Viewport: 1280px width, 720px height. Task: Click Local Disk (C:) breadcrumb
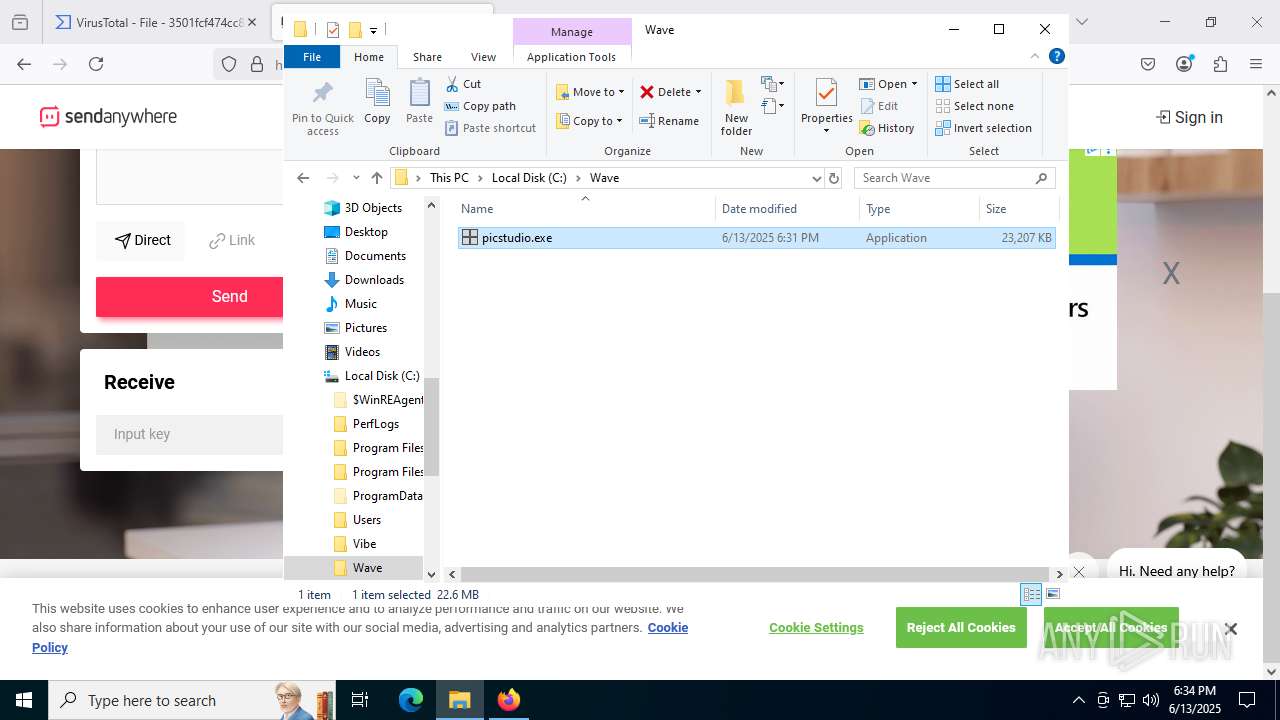click(529, 178)
